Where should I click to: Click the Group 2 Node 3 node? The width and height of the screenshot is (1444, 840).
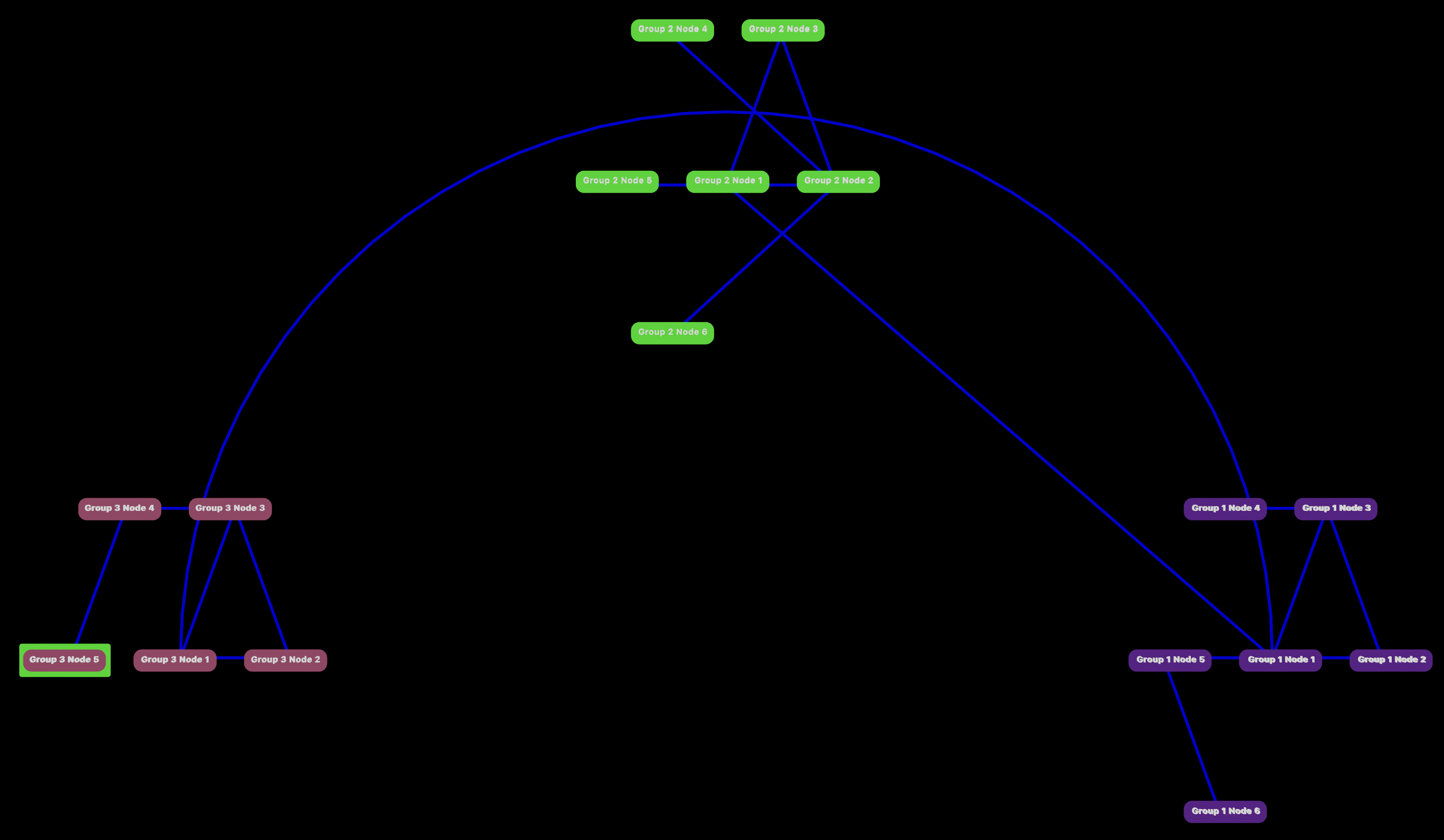(x=783, y=28)
